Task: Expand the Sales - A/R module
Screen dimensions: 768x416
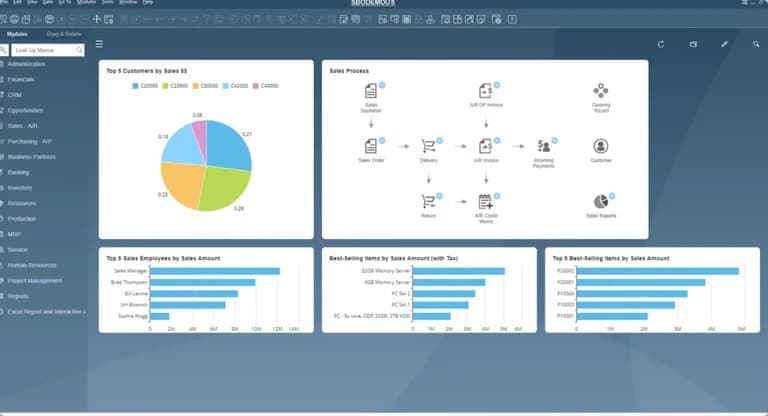Action: 22,126
